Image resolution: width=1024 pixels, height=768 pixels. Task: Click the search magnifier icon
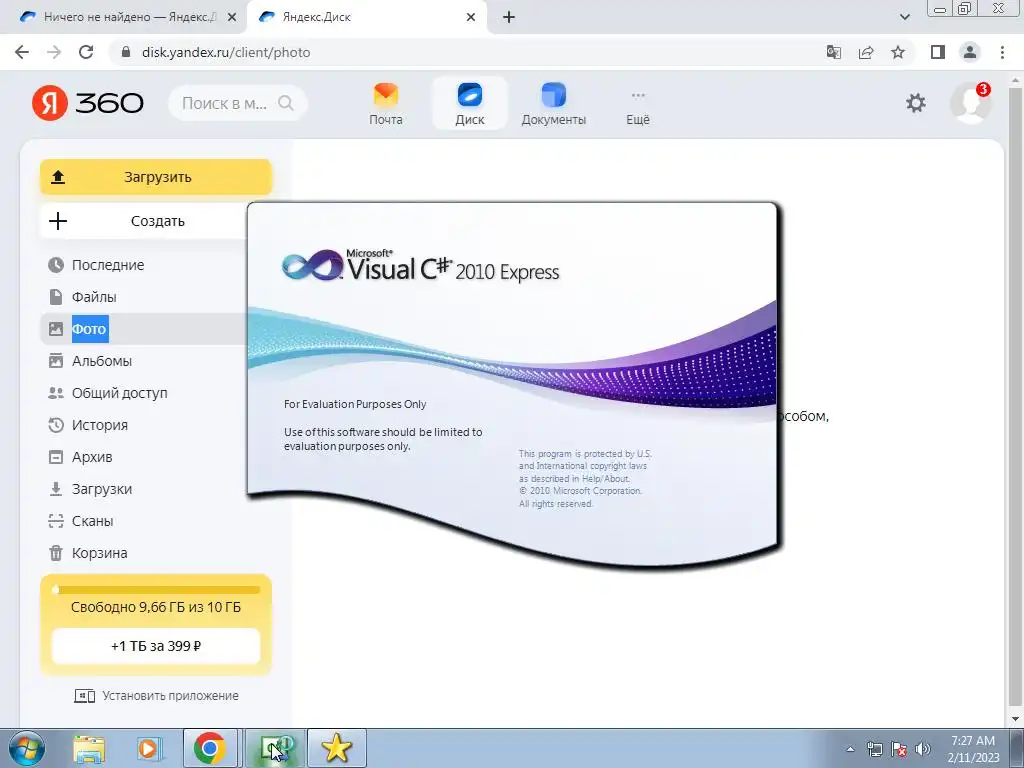(x=286, y=103)
